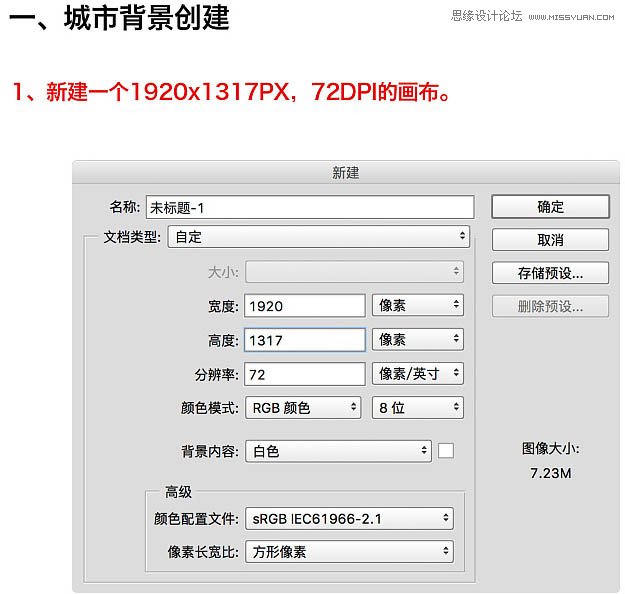625x594 pixels.
Task: Open the 8 位 bit depth dropdown
Action: click(x=418, y=408)
